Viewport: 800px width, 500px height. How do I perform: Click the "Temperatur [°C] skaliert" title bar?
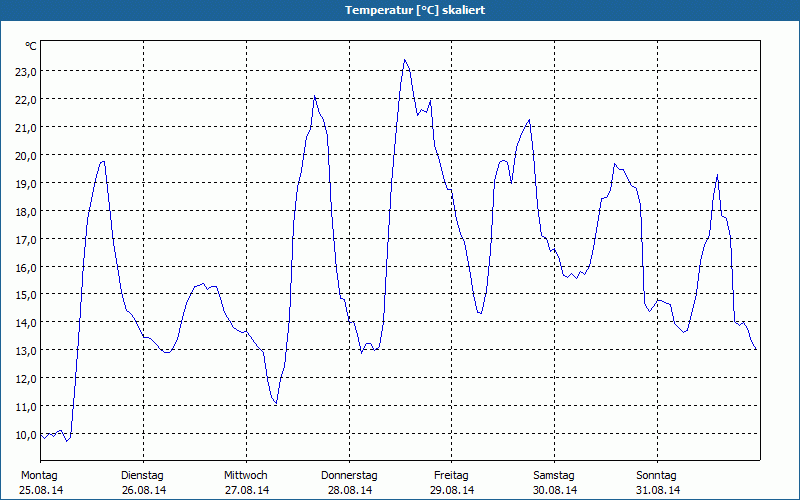click(400, 10)
